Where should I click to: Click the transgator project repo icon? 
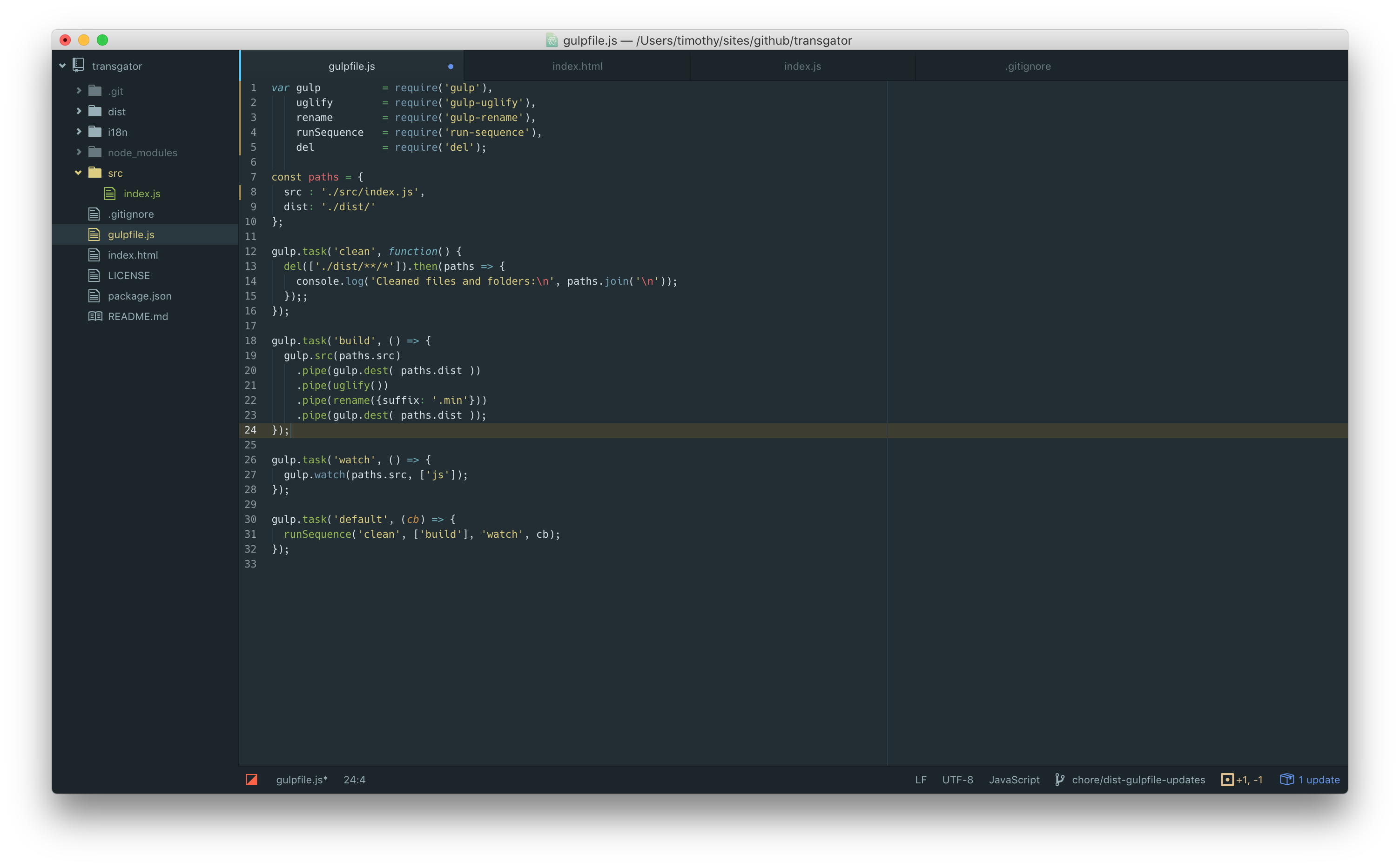click(79, 66)
